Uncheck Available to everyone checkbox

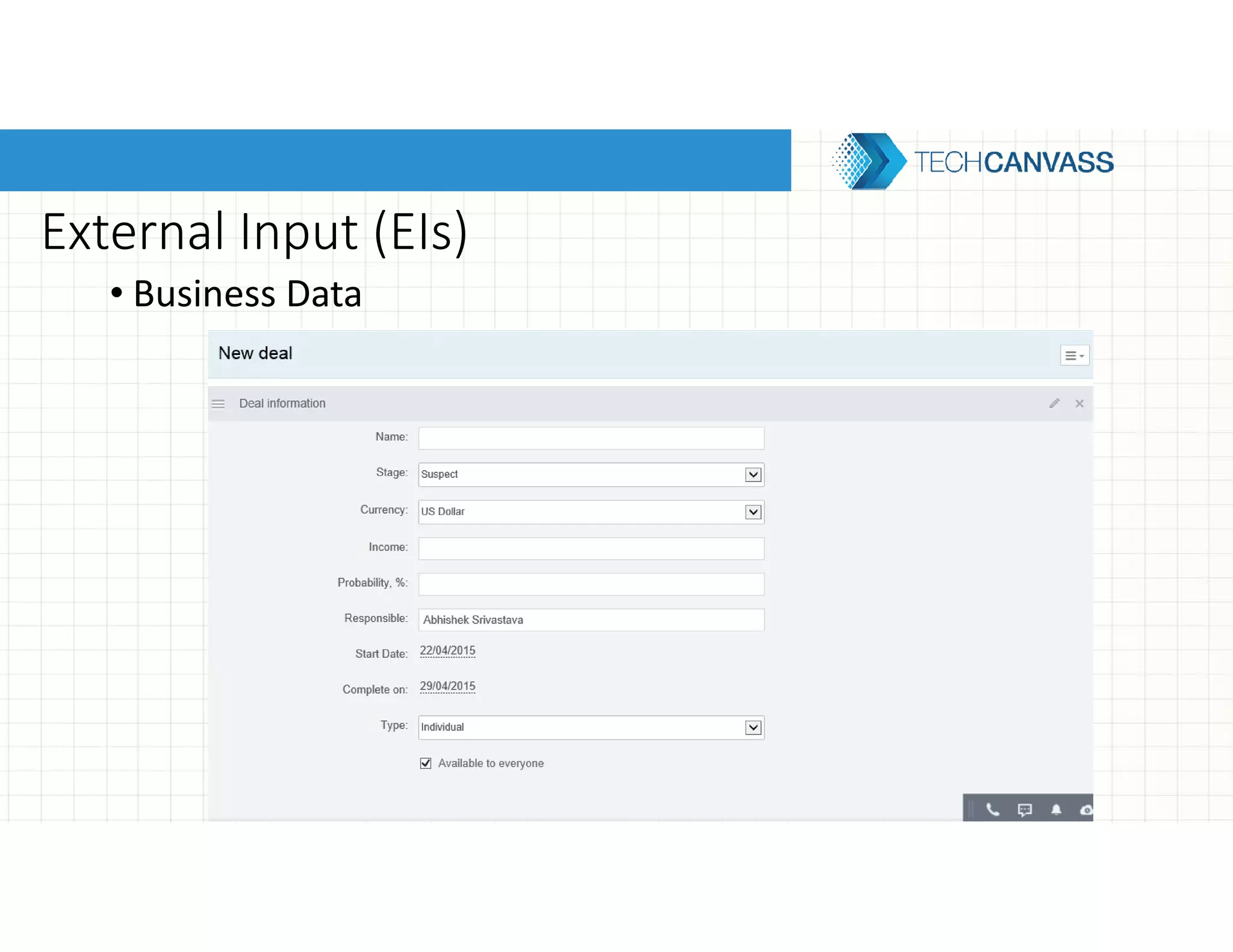pyautogui.click(x=426, y=763)
